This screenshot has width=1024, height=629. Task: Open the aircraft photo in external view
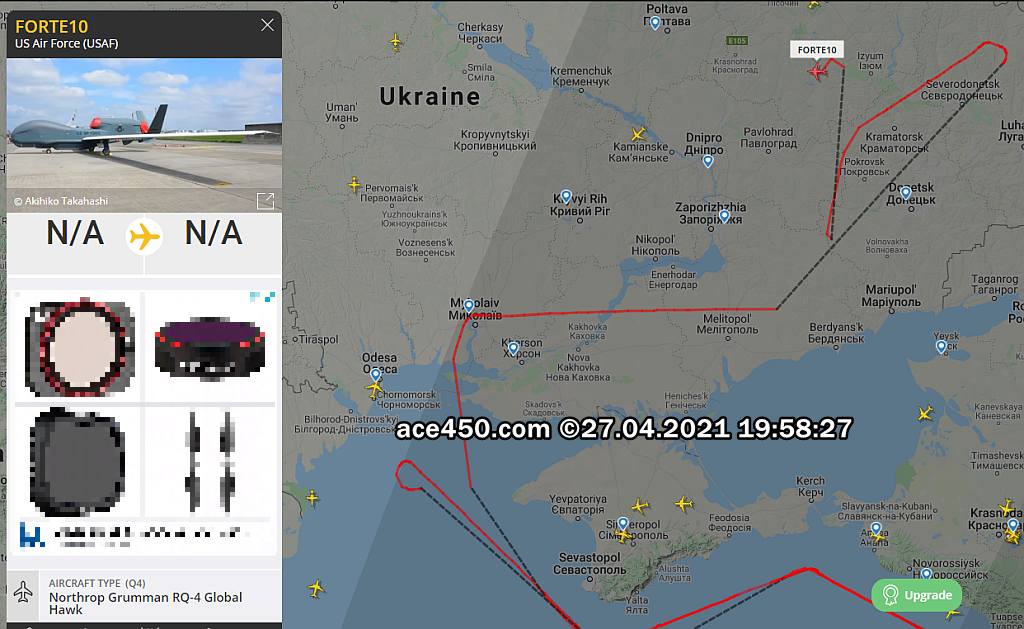[266, 201]
